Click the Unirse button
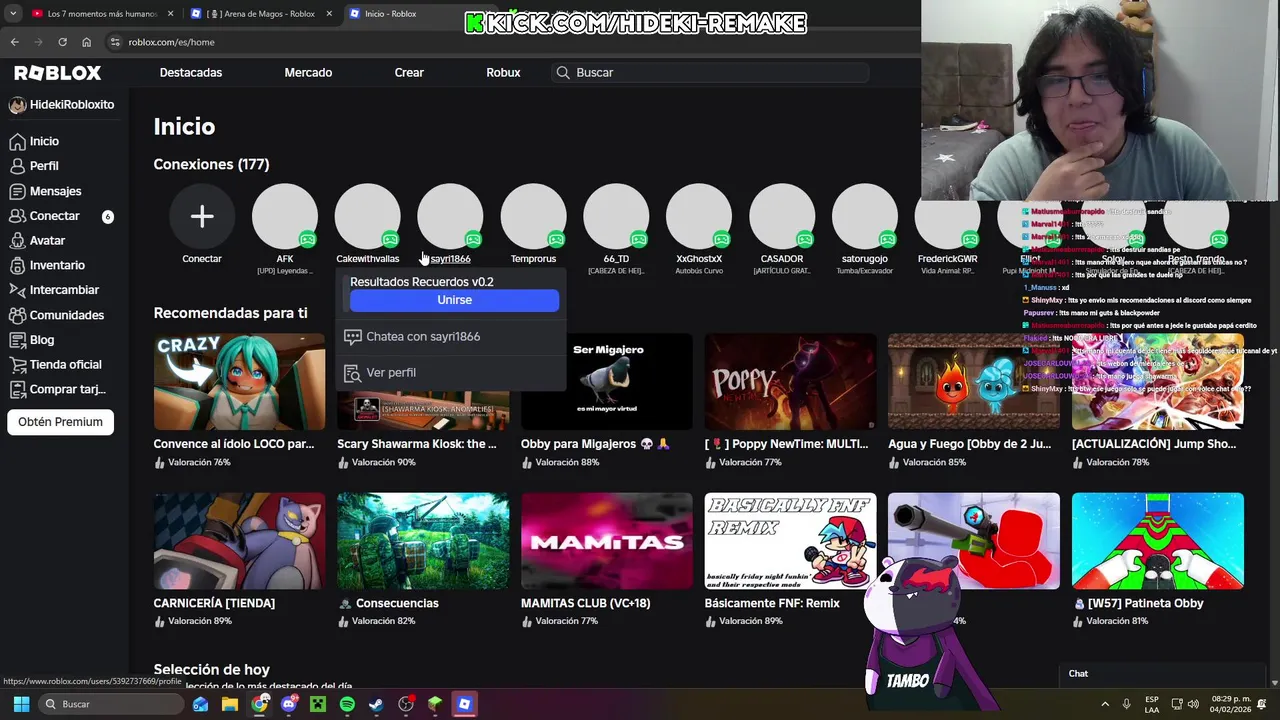Image resolution: width=1280 pixels, height=720 pixels. (x=454, y=300)
